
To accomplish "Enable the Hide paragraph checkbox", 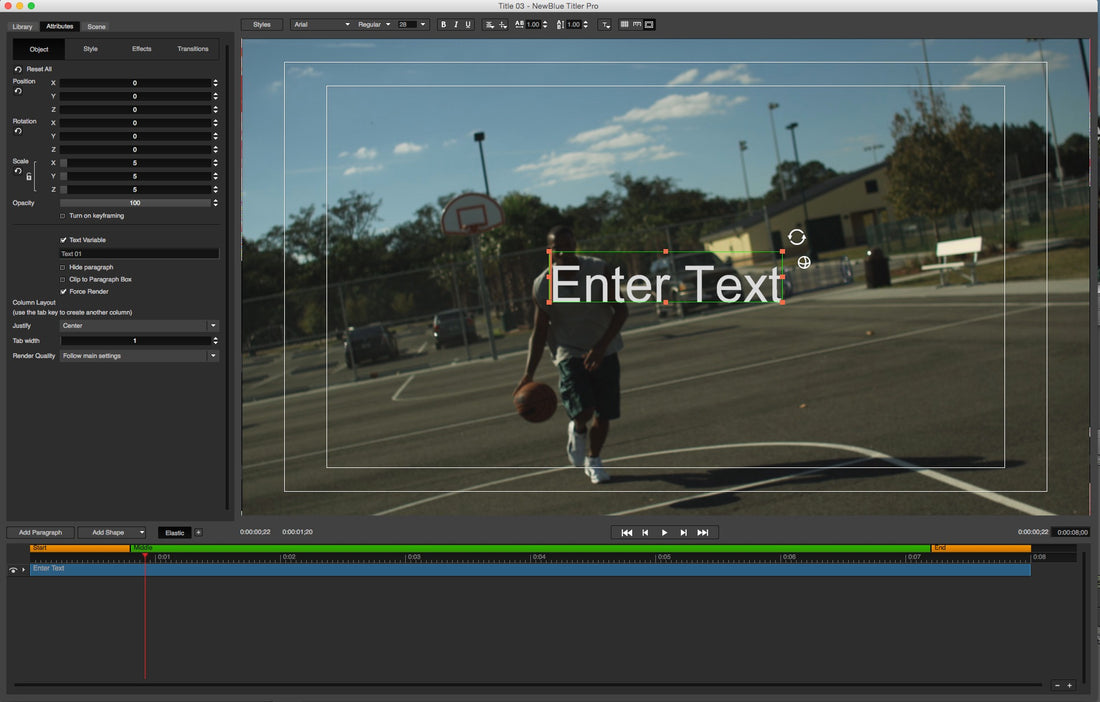I will pos(61,267).
